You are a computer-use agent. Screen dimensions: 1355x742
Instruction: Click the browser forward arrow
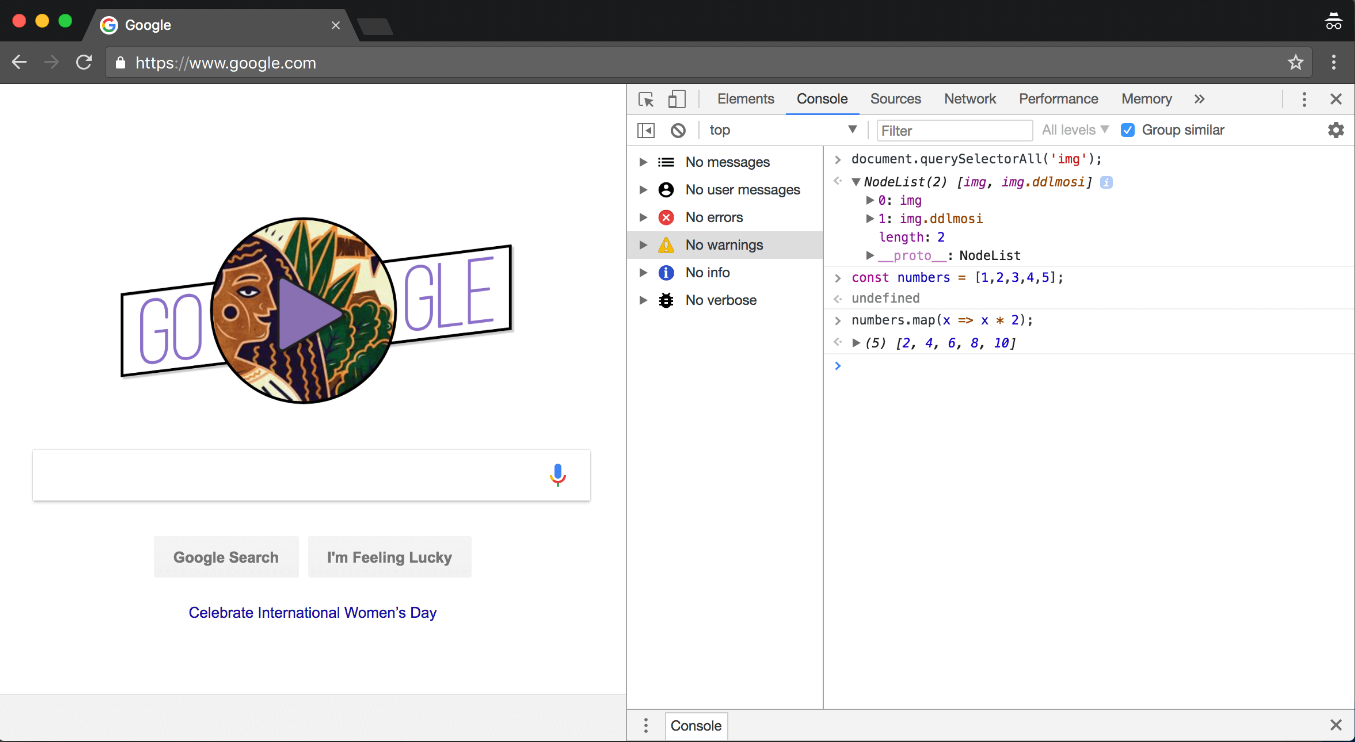[x=51, y=62]
